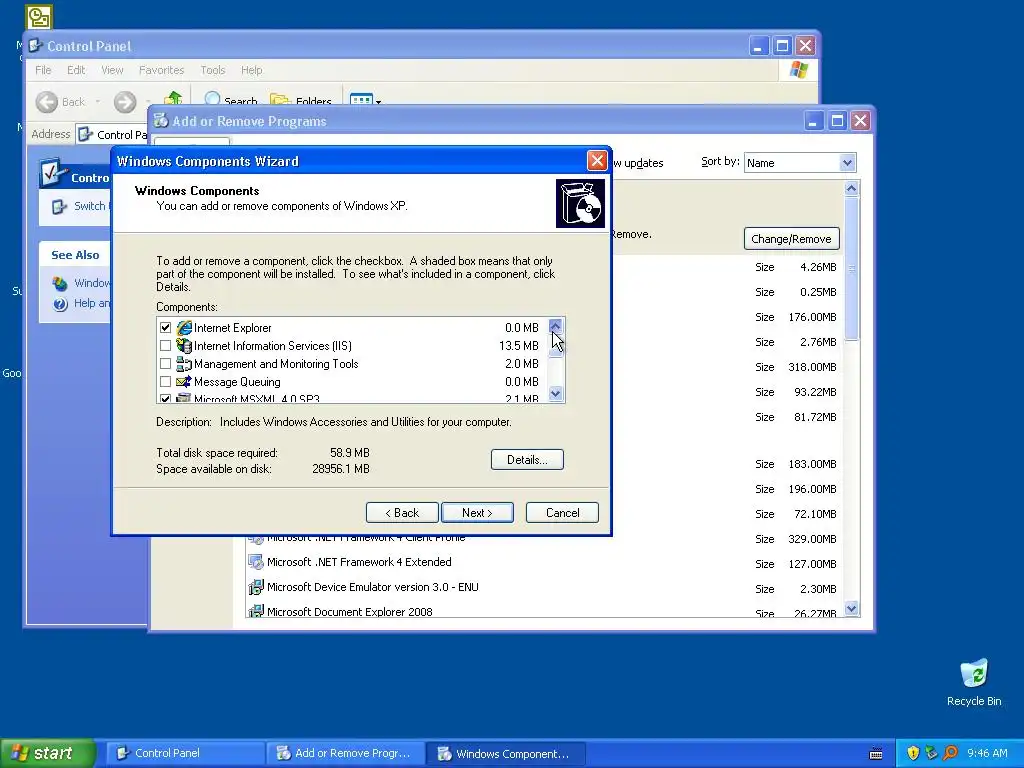Viewport: 1024px width, 768px height.
Task: Minimize the Add or Remove Programs window
Action: click(813, 121)
